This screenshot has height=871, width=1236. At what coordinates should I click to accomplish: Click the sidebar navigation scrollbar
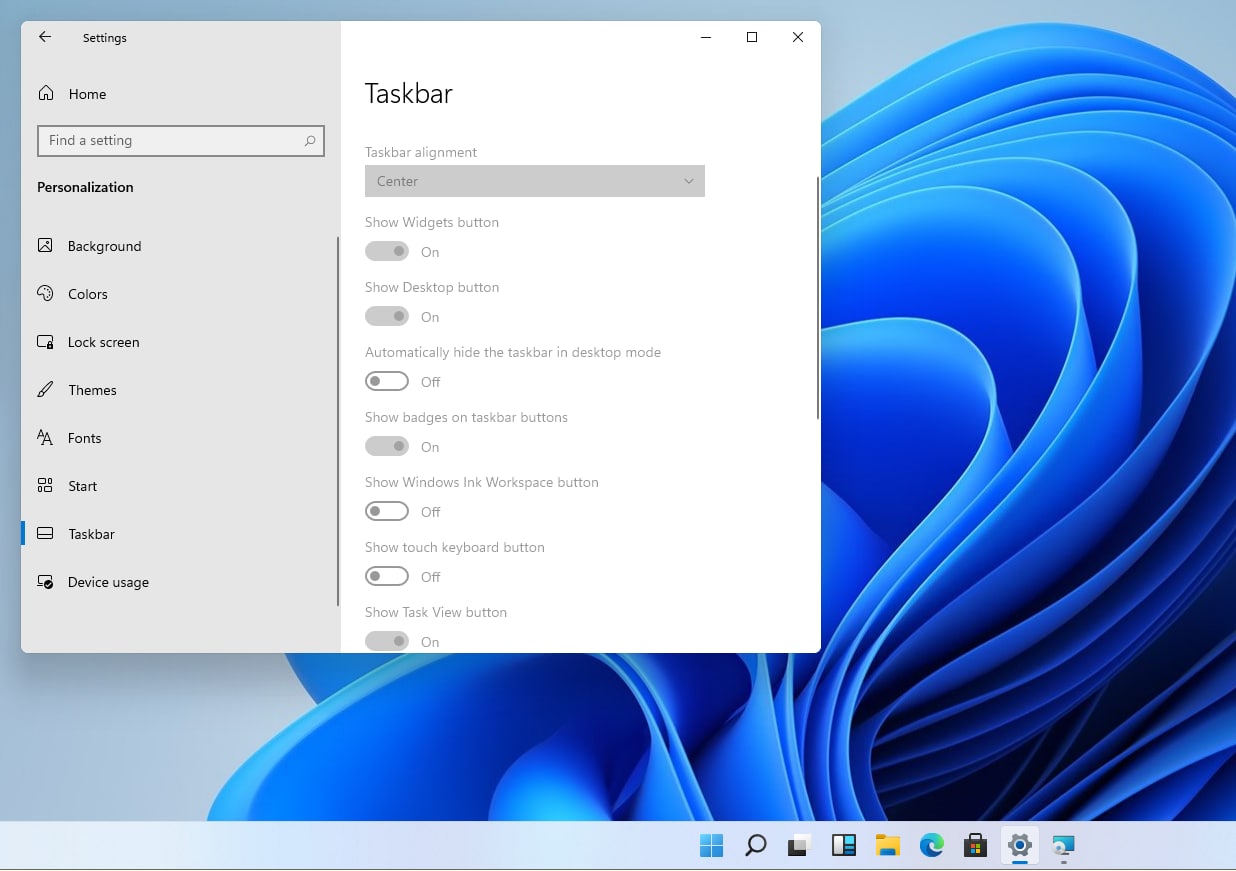[338, 421]
